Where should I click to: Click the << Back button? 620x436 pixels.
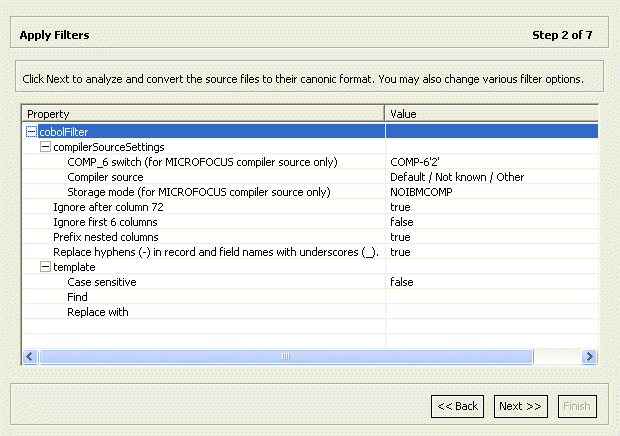(457, 406)
